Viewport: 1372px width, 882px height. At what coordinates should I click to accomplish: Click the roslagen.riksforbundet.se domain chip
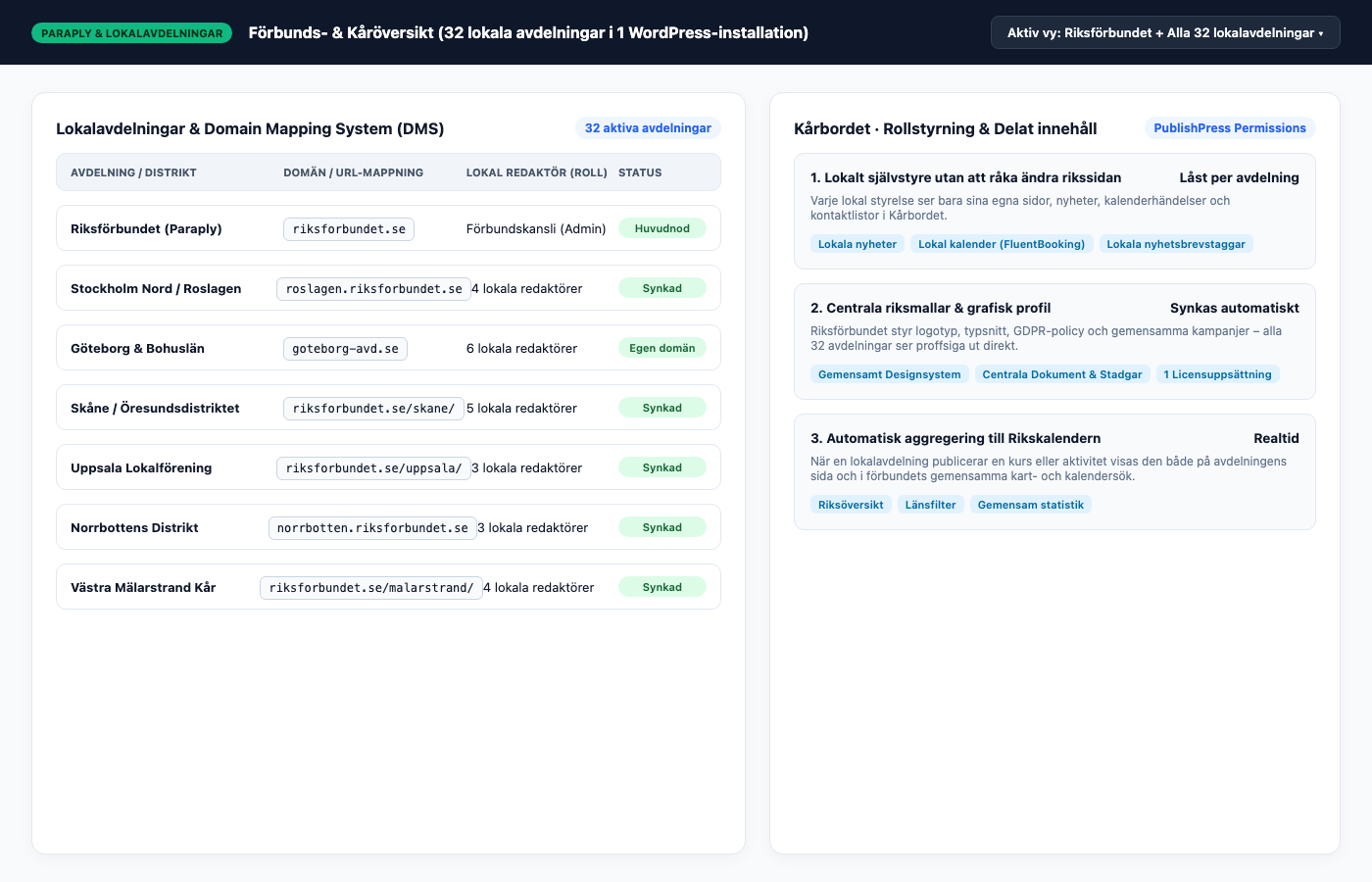tap(373, 289)
